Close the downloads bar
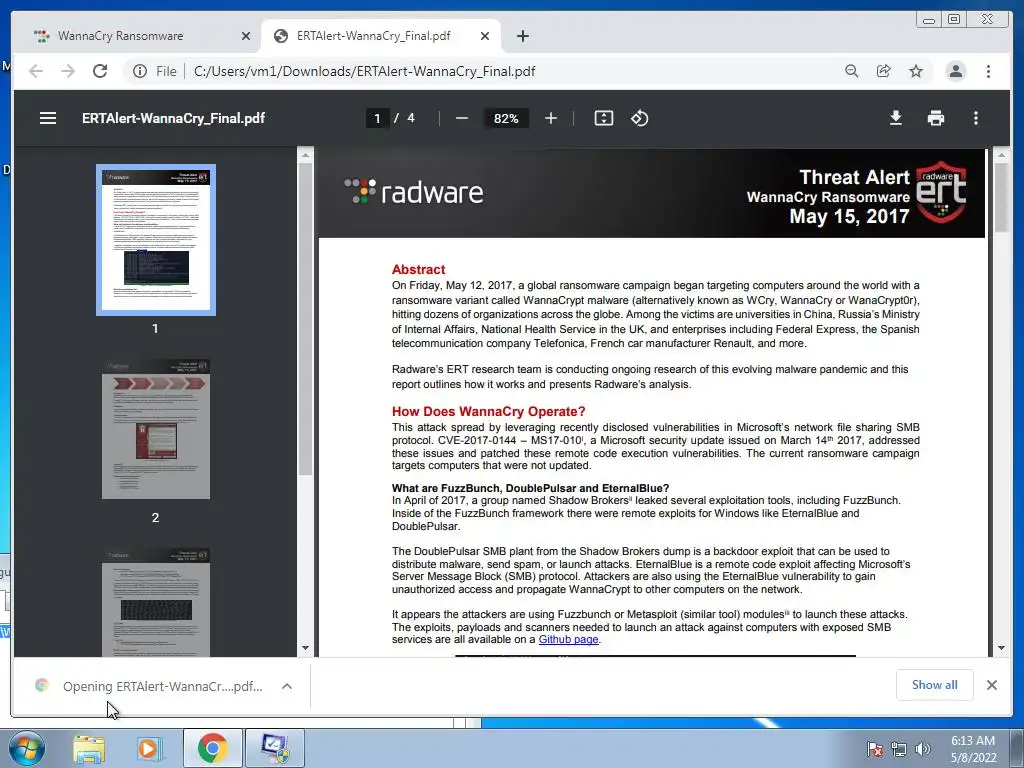The width and height of the screenshot is (1024, 768). [x=991, y=685]
